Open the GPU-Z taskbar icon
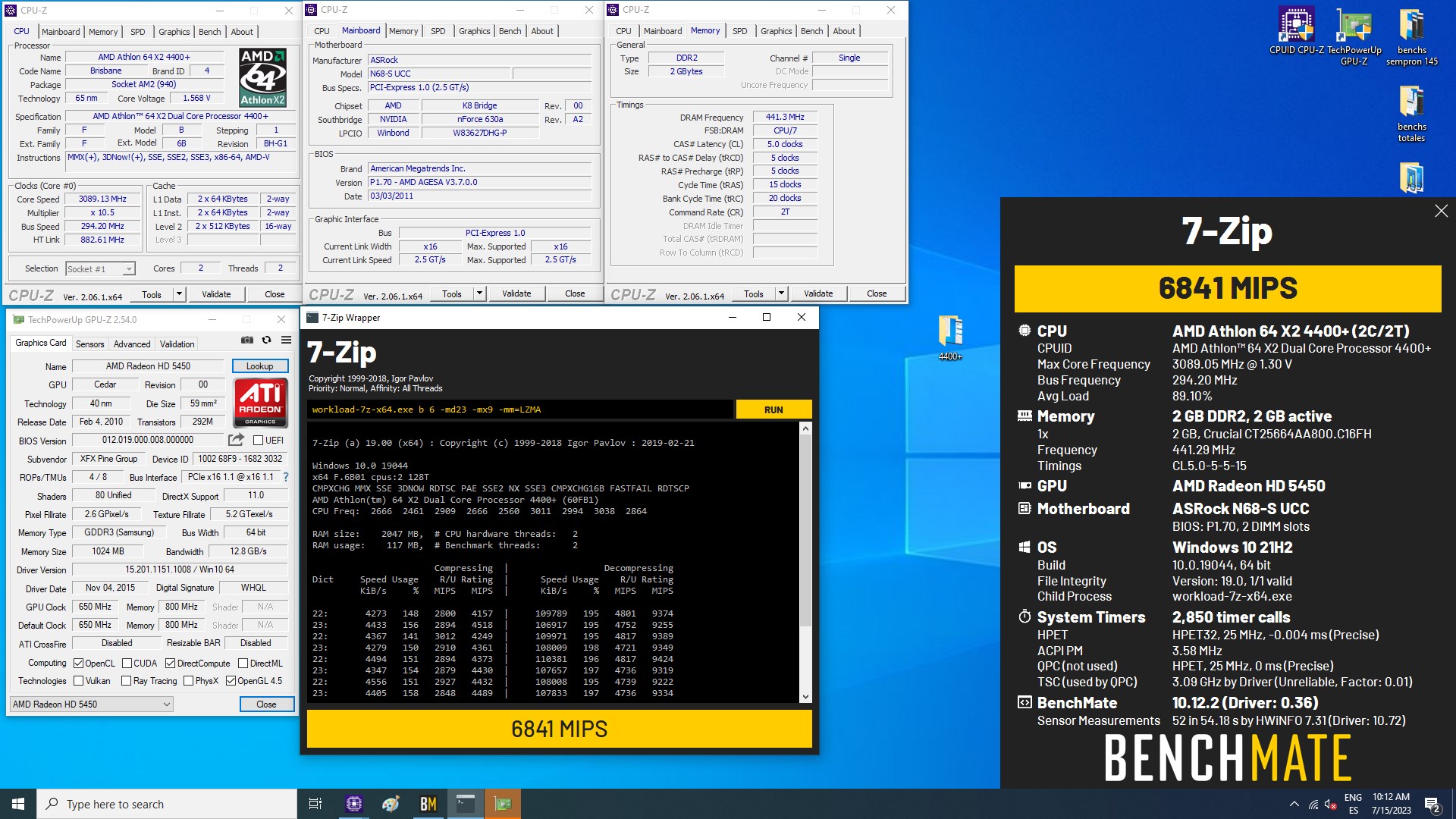 502,804
